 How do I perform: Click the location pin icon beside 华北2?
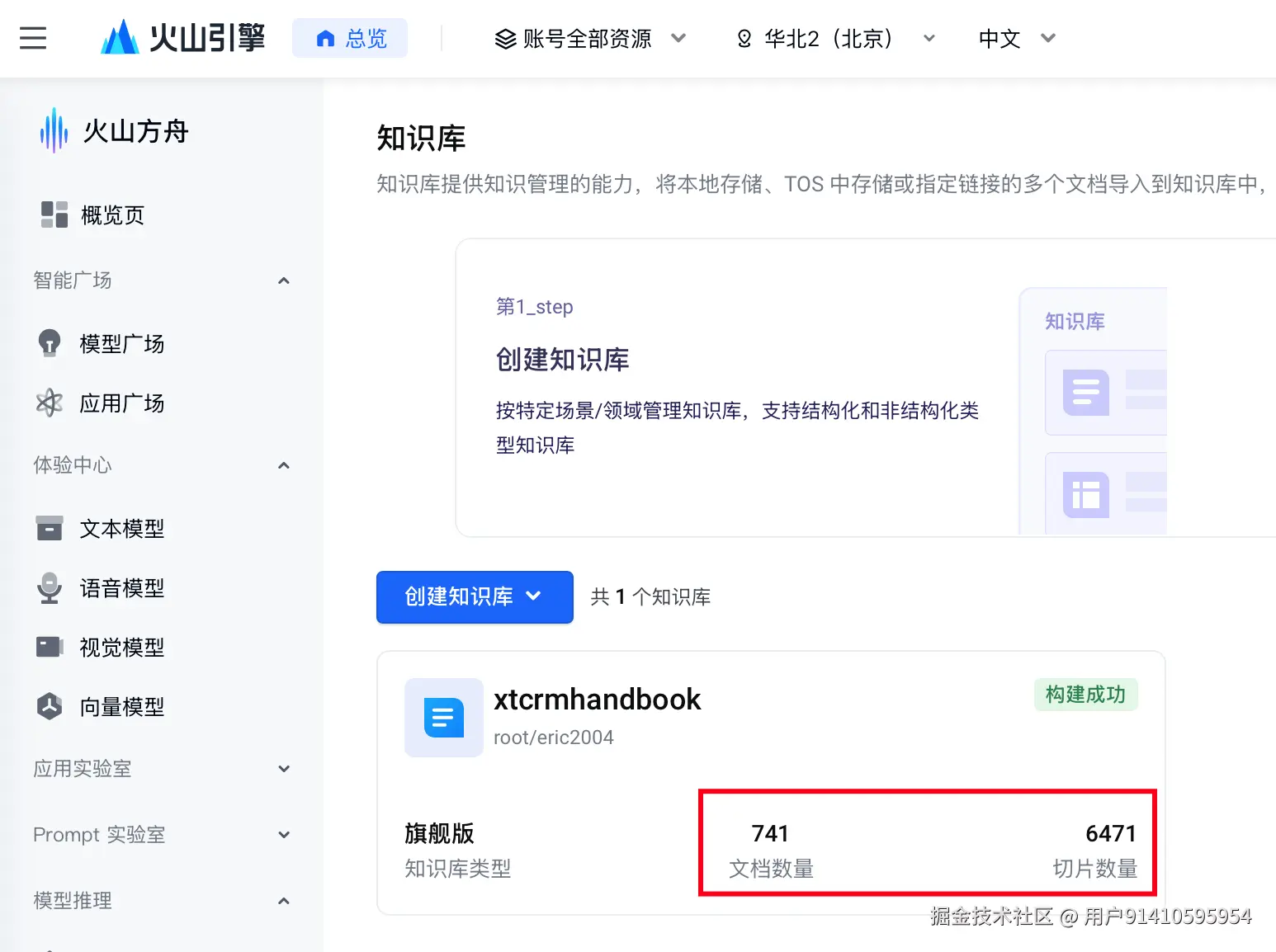pos(744,39)
